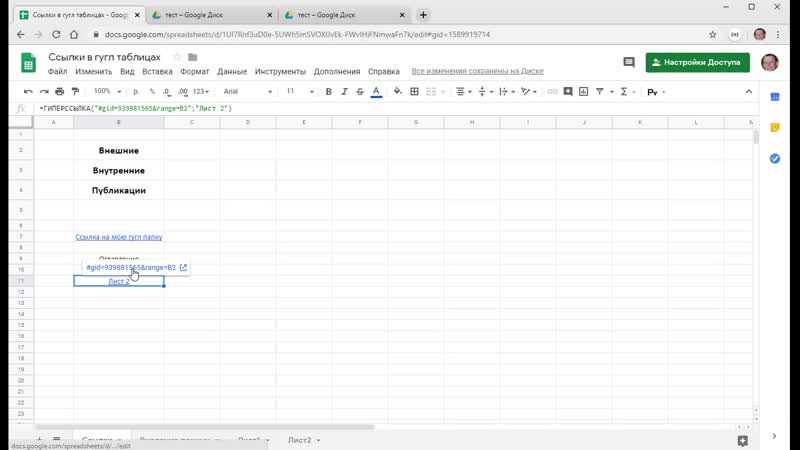The width and height of the screenshot is (800, 450).
Task: Open the Инструменты menu
Action: click(x=280, y=71)
